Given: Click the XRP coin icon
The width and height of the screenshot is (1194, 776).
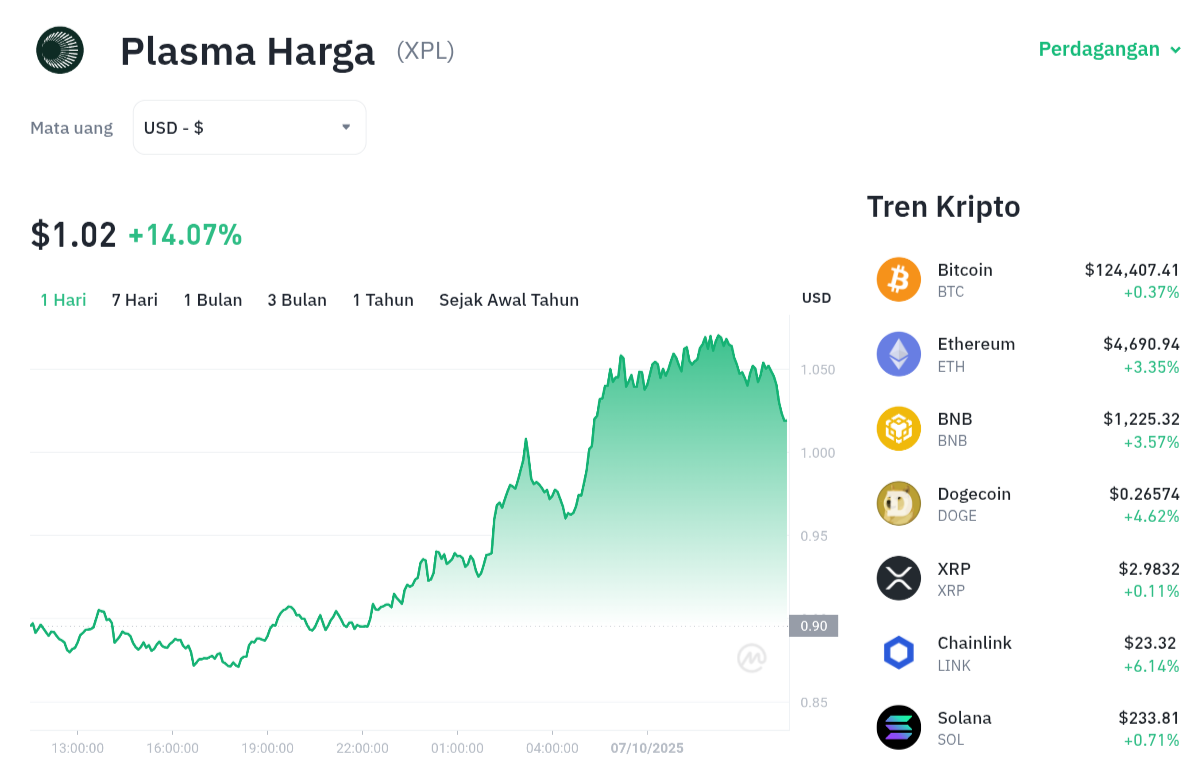Looking at the screenshot, I should 898,578.
